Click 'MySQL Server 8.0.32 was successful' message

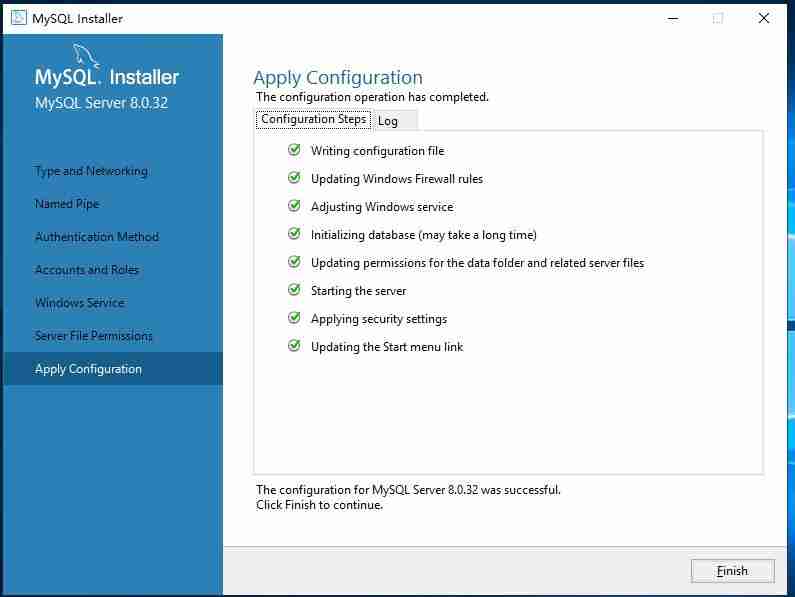click(x=408, y=490)
